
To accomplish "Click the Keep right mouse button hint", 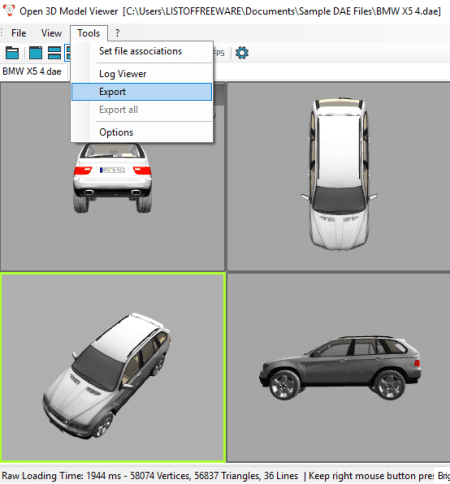I will tap(371, 476).
